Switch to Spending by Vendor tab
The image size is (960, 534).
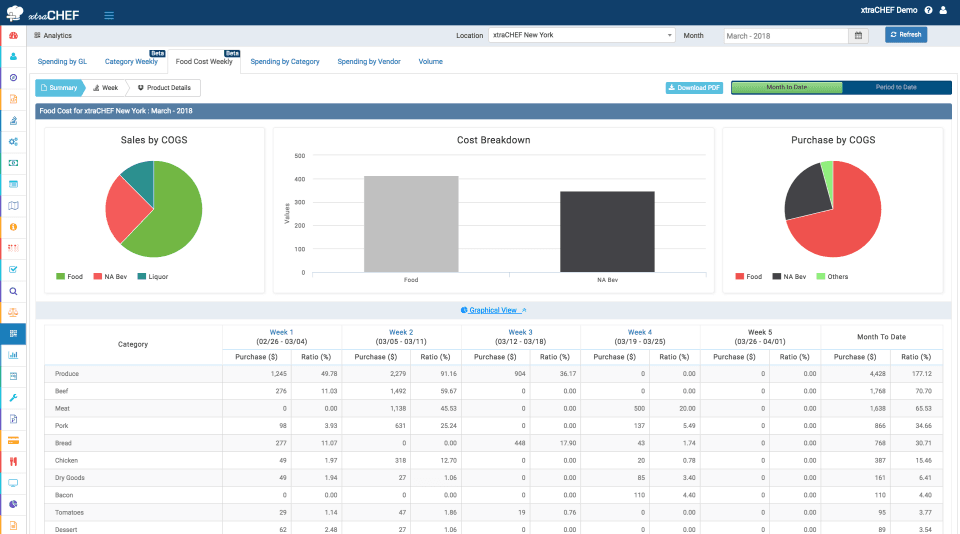(369, 61)
